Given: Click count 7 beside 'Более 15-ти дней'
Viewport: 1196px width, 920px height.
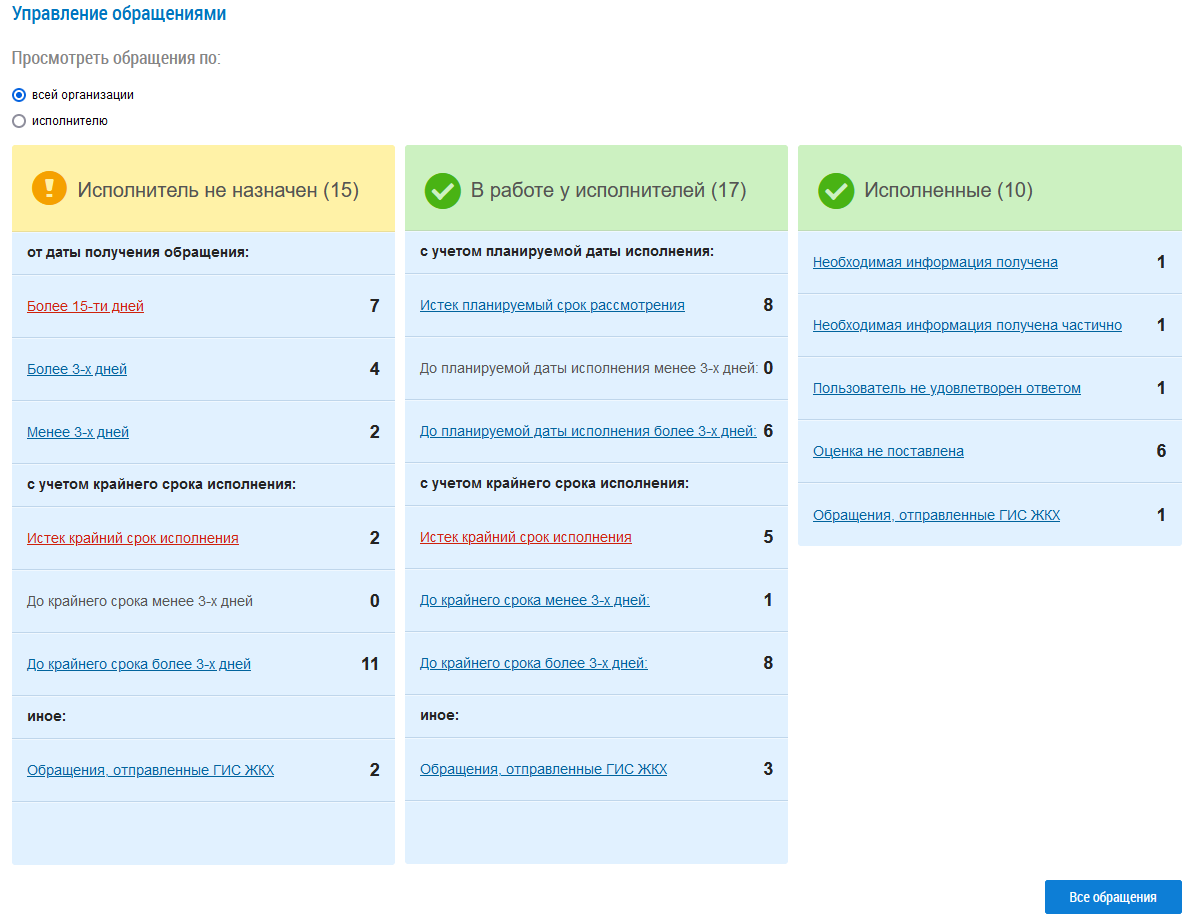Looking at the screenshot, I should pyautogui.click(x=375, y=306).
